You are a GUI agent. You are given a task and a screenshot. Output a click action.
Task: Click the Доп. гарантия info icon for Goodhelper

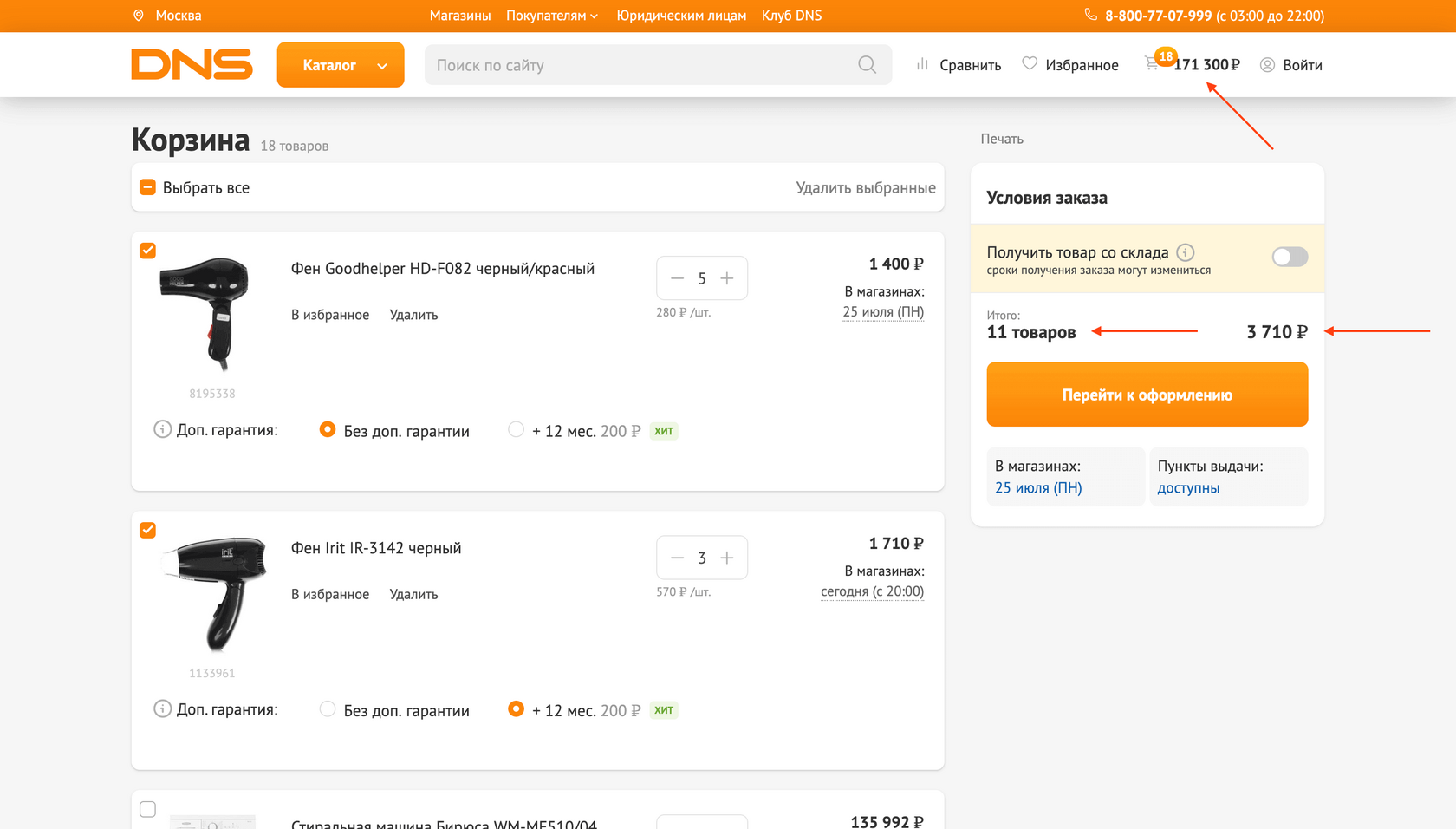pos(162,429)
